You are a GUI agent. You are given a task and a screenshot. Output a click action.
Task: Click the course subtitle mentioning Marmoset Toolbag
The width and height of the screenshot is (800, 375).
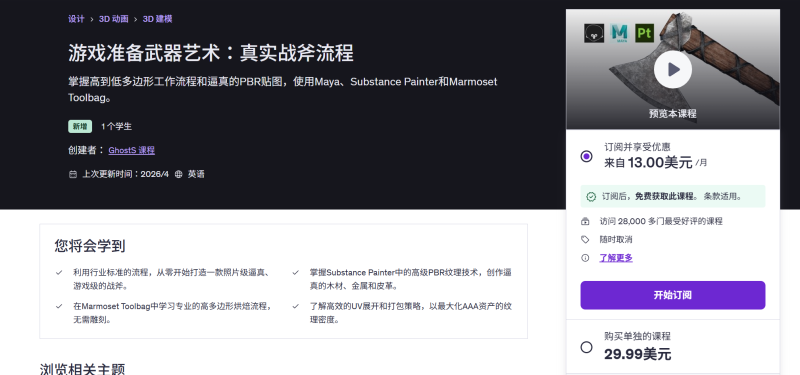click(x=283, y=89)
